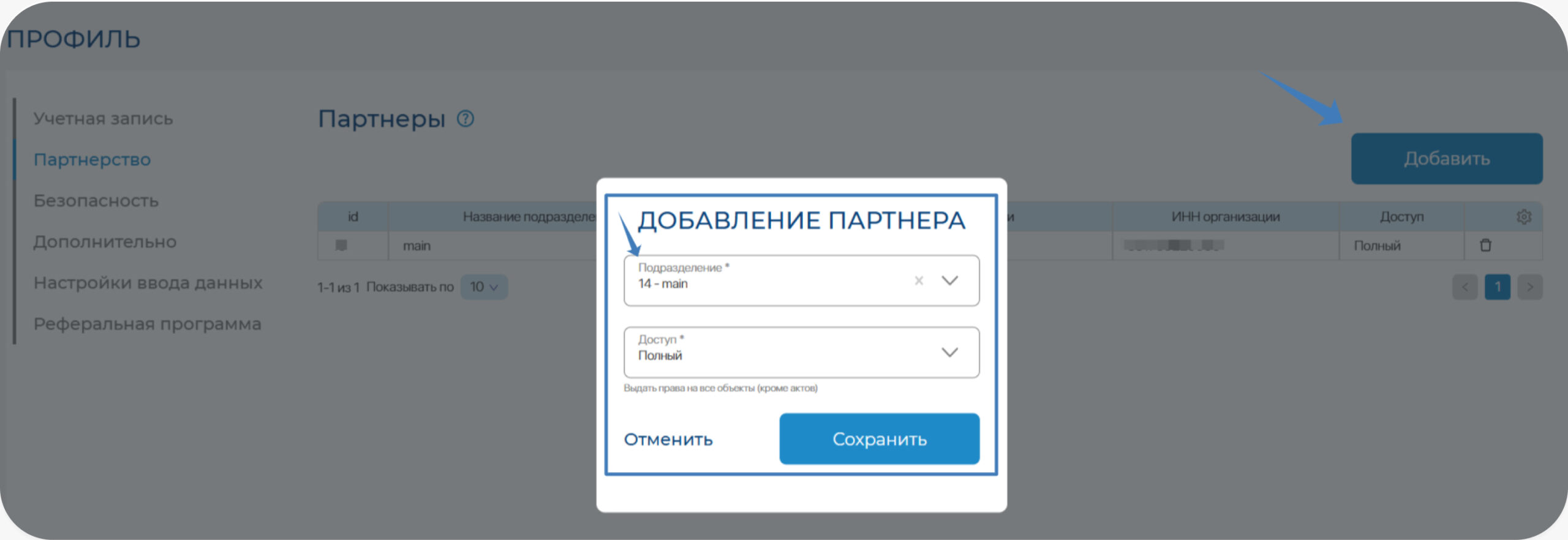The image size is (1568, 540).
Task: Click the Доступ field showing Полный
Action: [801, 353]
